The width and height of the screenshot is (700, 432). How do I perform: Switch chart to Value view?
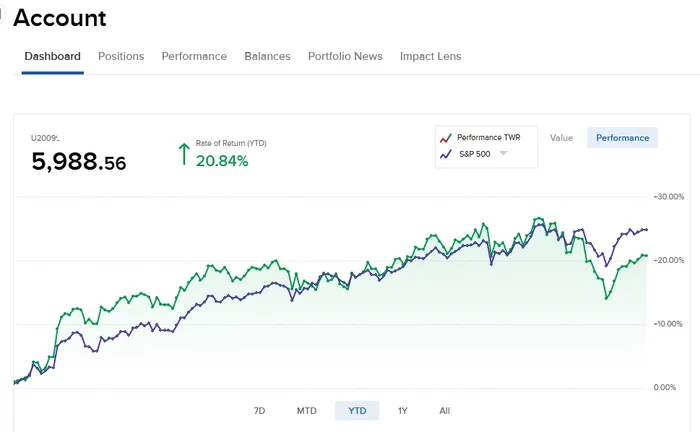[561, 138]
